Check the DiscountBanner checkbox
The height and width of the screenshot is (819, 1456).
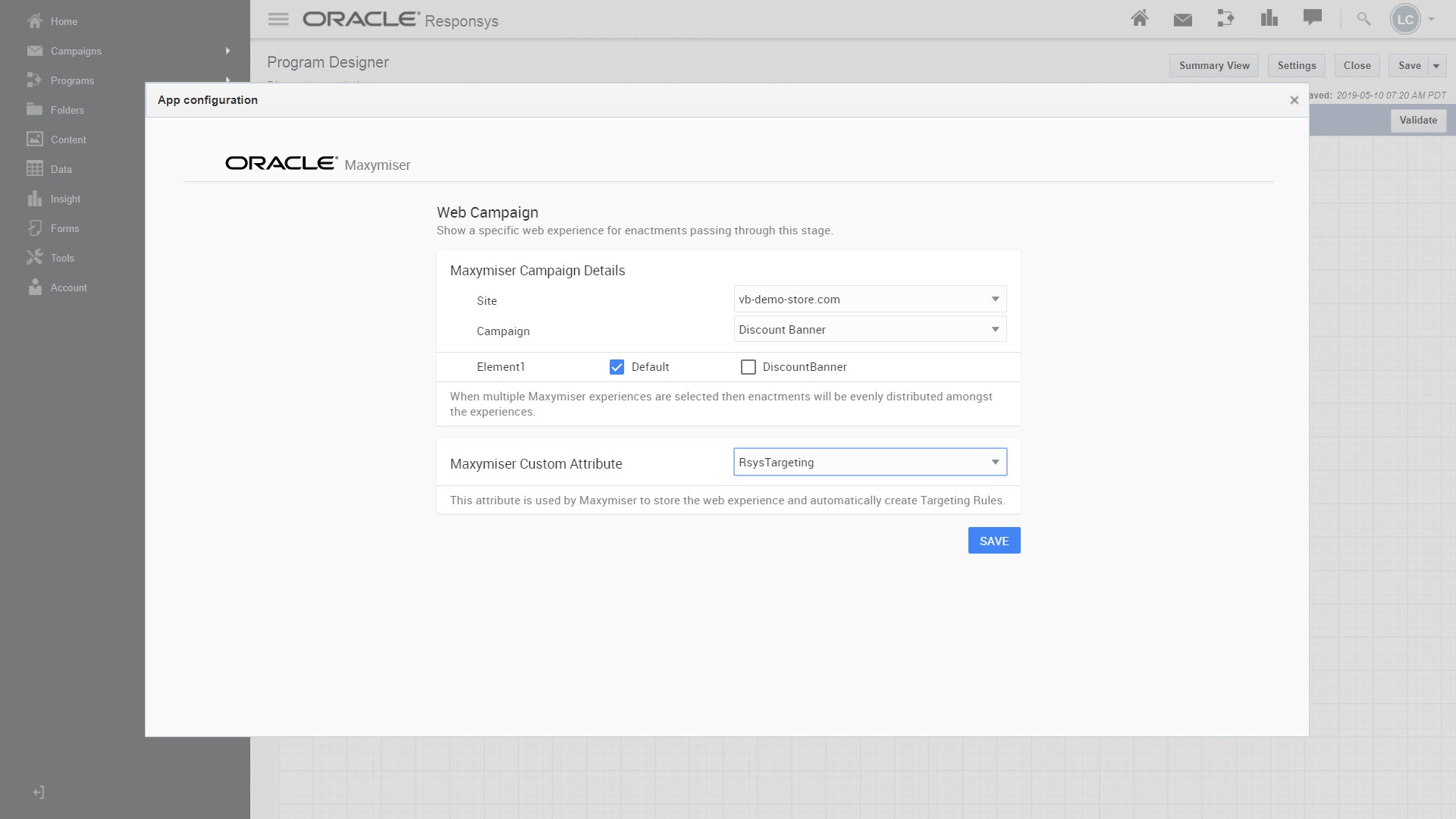coord(748,367)
